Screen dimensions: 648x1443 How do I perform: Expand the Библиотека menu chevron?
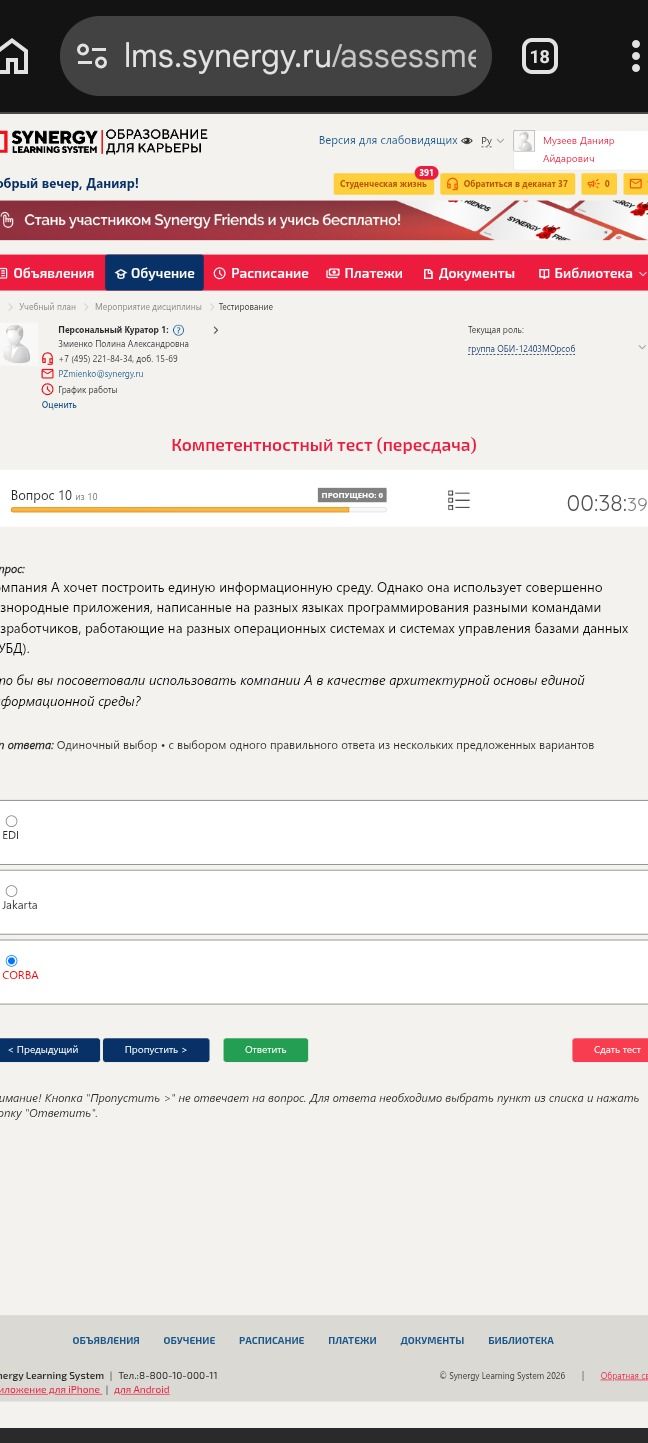[x=642, y=274]
